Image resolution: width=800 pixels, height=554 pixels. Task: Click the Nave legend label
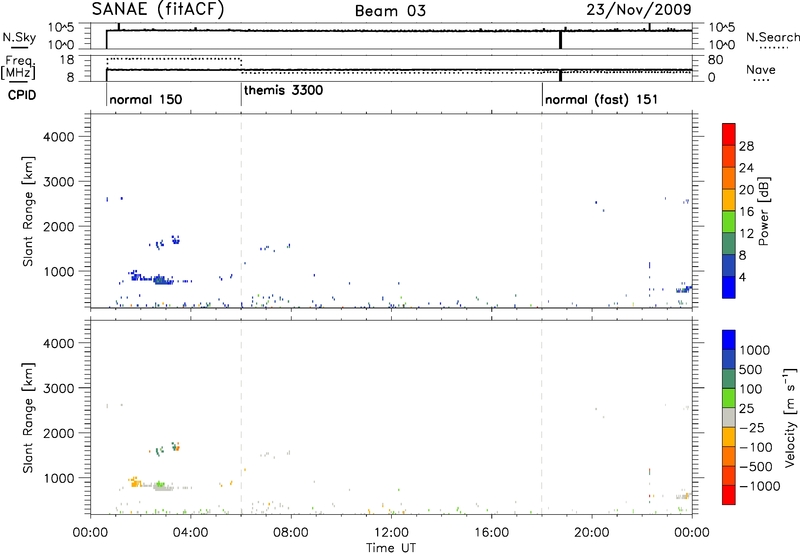pos(761,70)
